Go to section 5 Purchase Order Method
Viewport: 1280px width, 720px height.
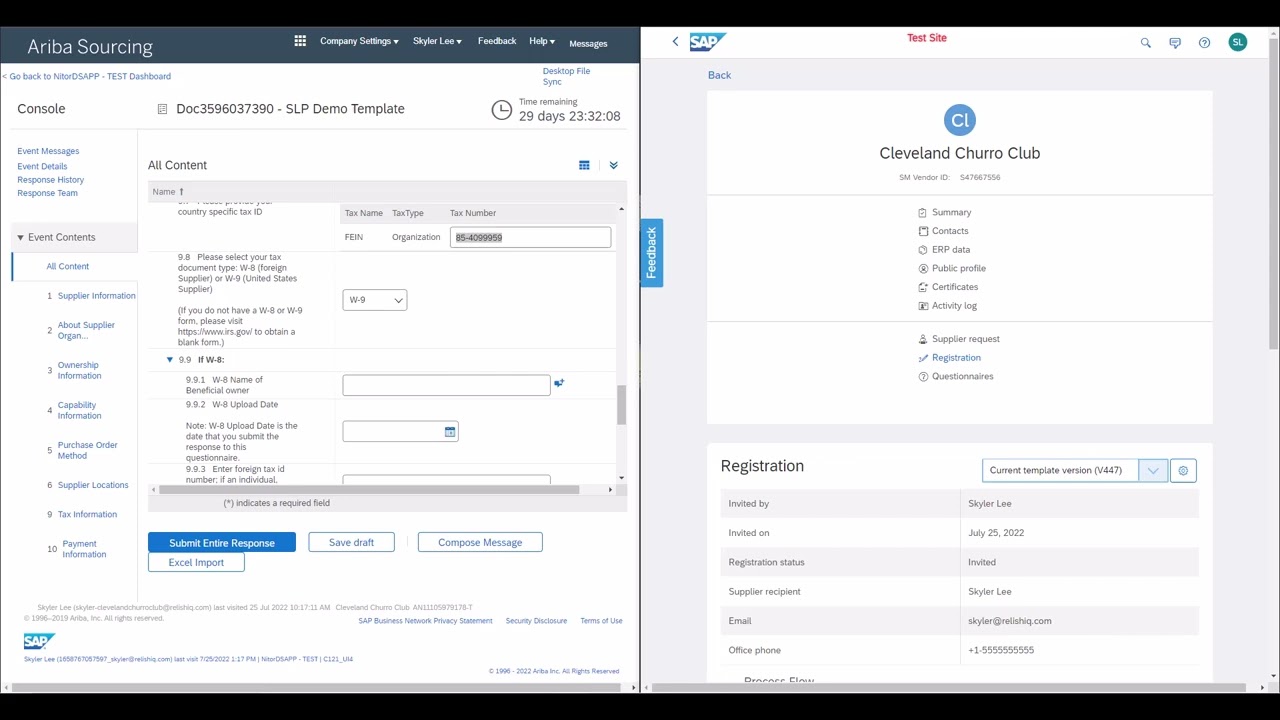87,450
